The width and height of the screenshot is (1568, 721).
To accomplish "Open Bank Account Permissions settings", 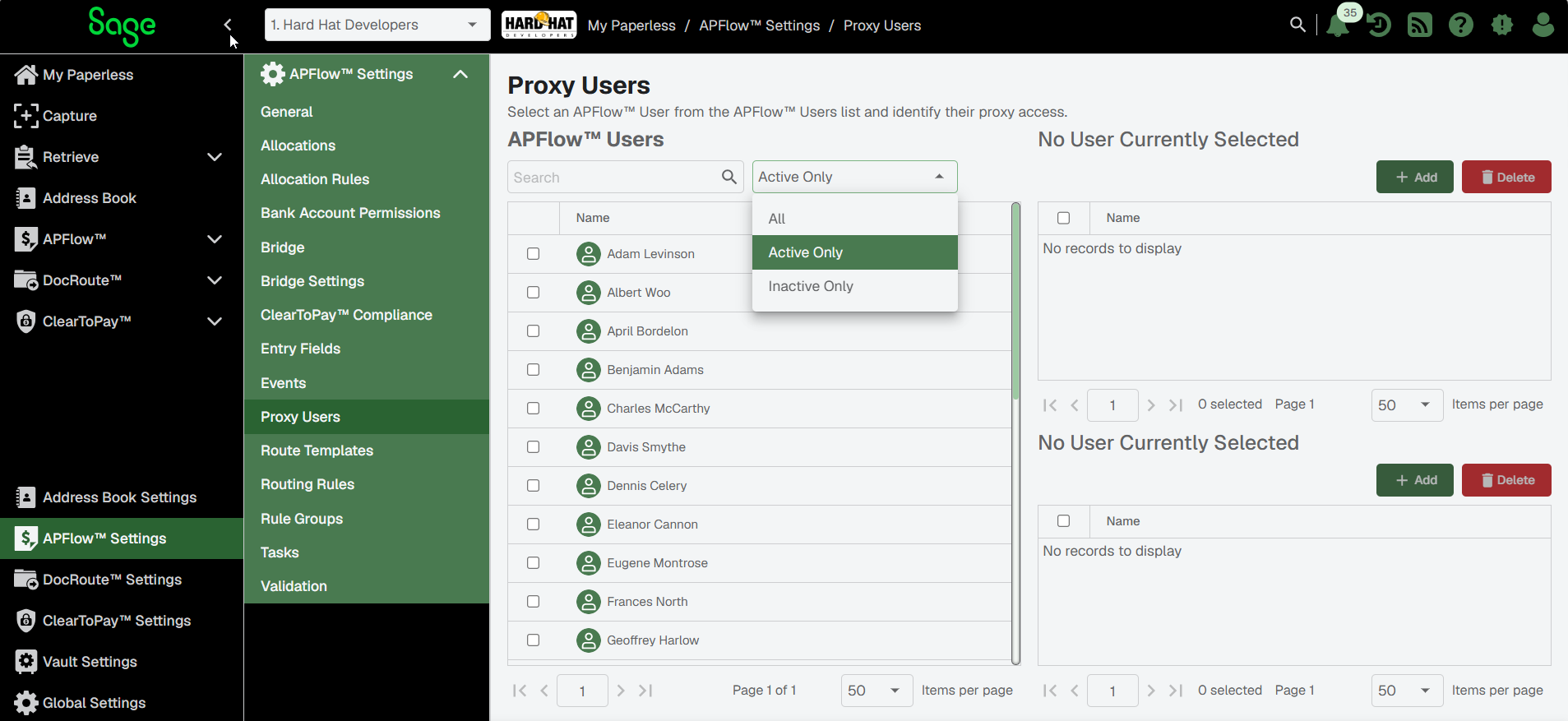I will coord(367,213).
